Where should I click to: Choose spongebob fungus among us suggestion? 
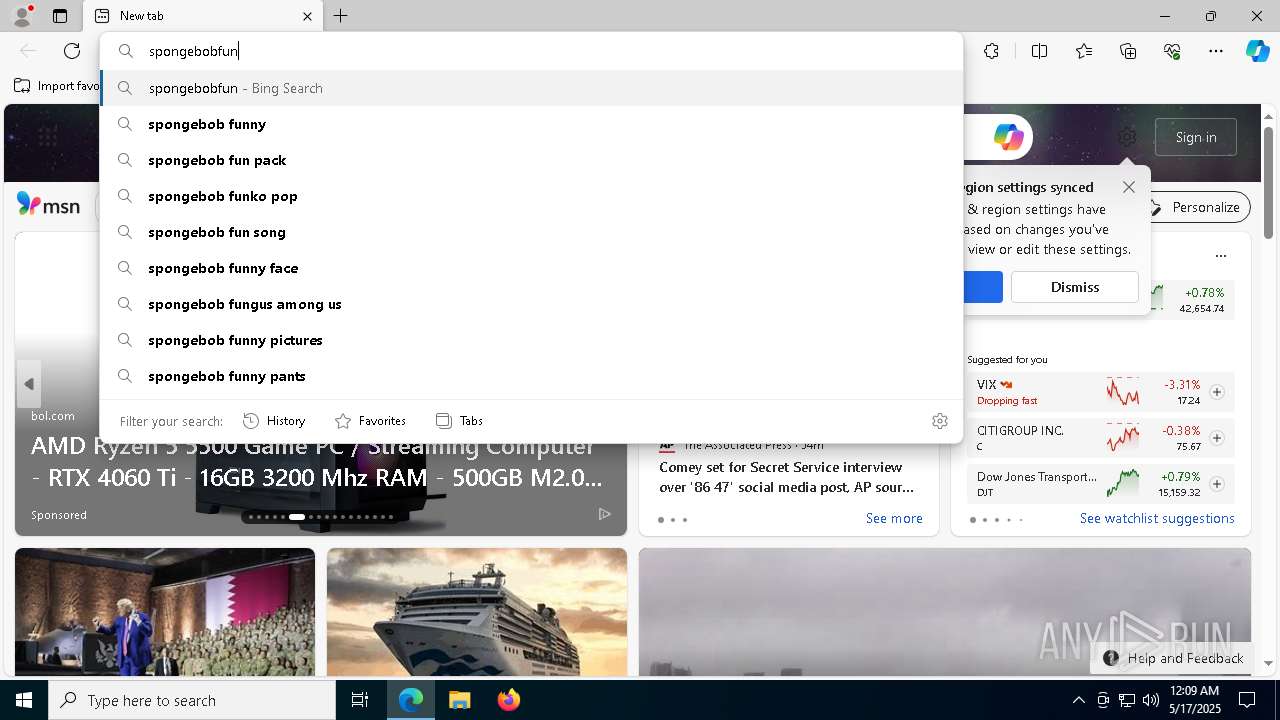tap(531, 304)
